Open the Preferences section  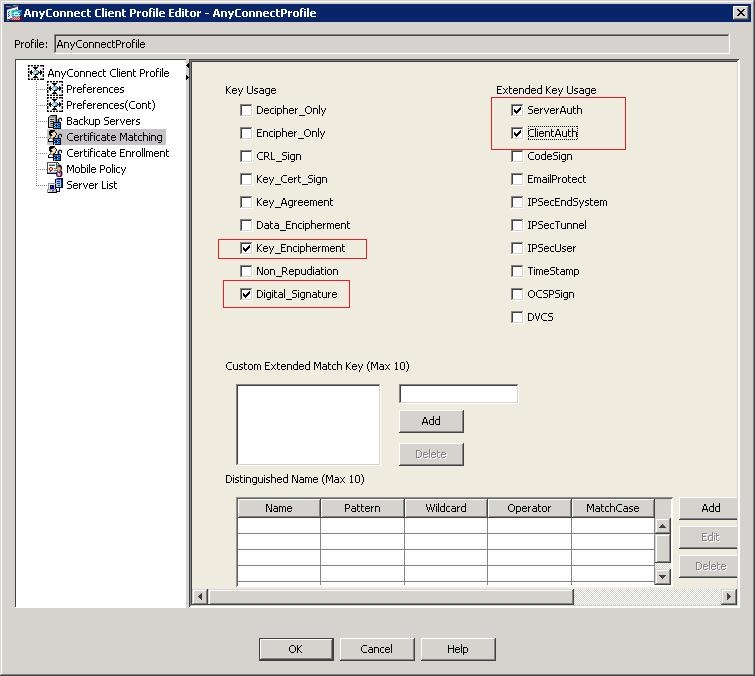pyautogui.click(x=95, y=89)
